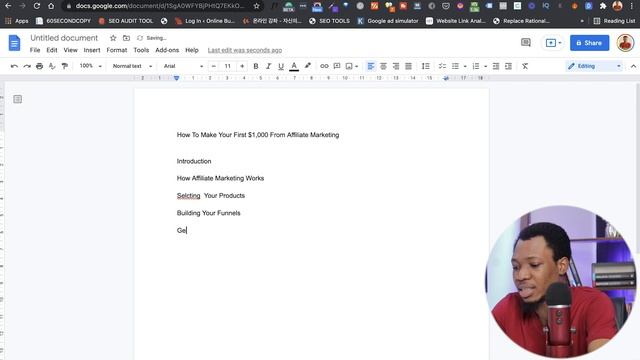Click the numbered list icon
The height and width of the screenshot is (360, 640).
pos(476,66)
